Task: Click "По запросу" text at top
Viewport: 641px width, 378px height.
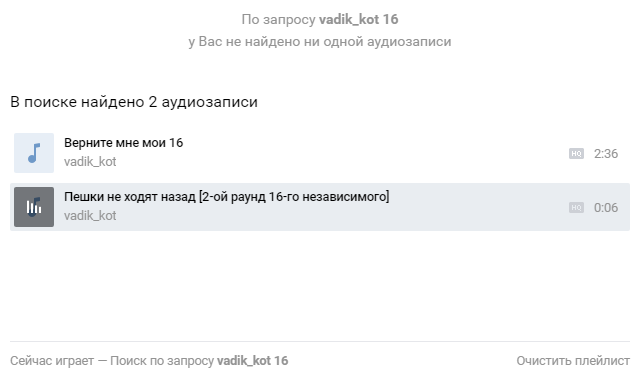Action: pyautogui.click(x=278, y=19)
